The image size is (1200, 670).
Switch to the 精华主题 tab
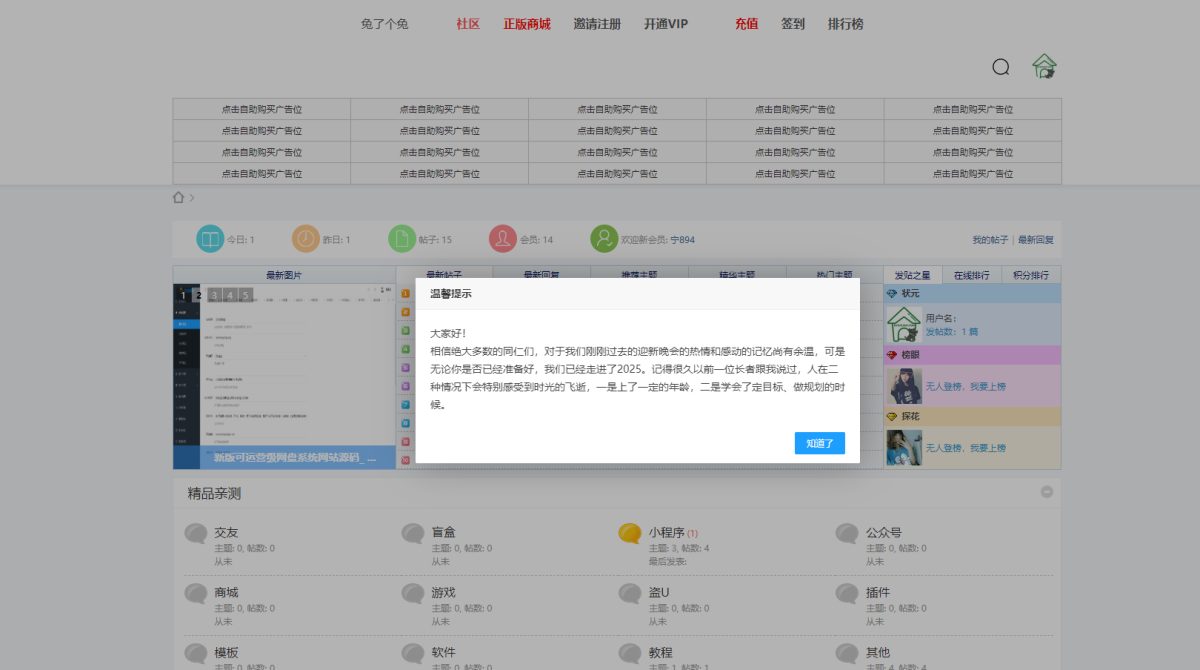[737, 274]
